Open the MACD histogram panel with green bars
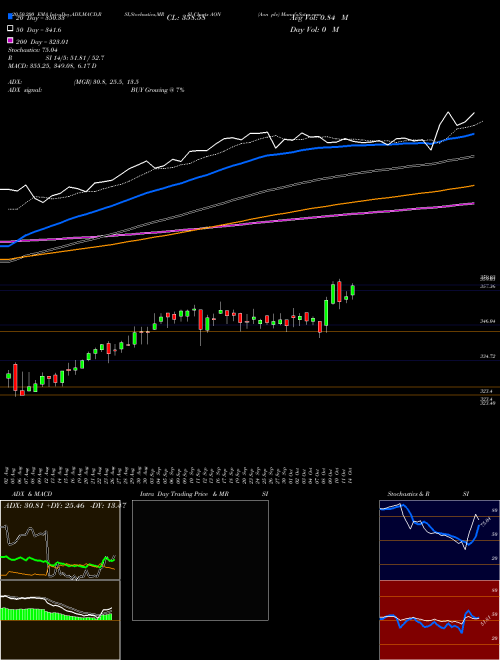This screenshot has width=500, height=660. click(60, 620)
